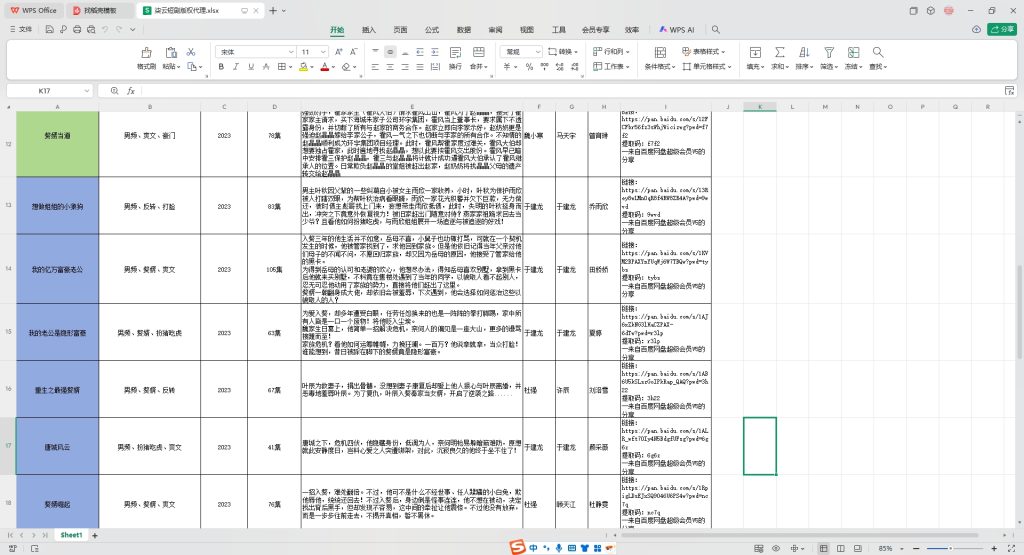Toggle Italic formatting
This screenshot has width=1024, height=555.
click(x=236, y=67)
